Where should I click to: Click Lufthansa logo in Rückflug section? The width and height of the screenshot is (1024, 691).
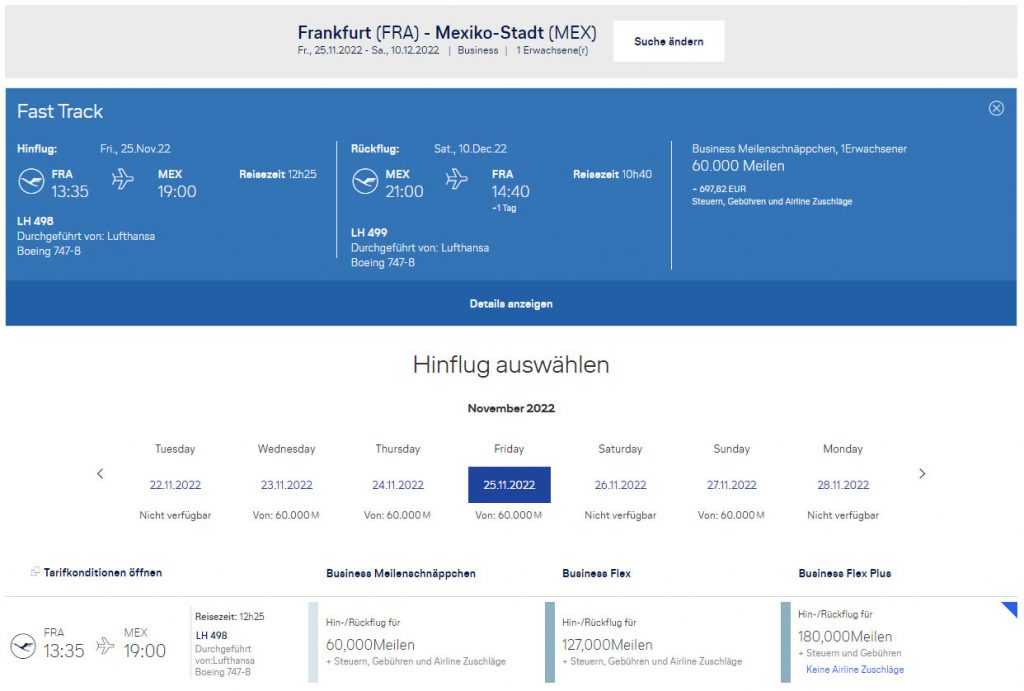(365, 182)
